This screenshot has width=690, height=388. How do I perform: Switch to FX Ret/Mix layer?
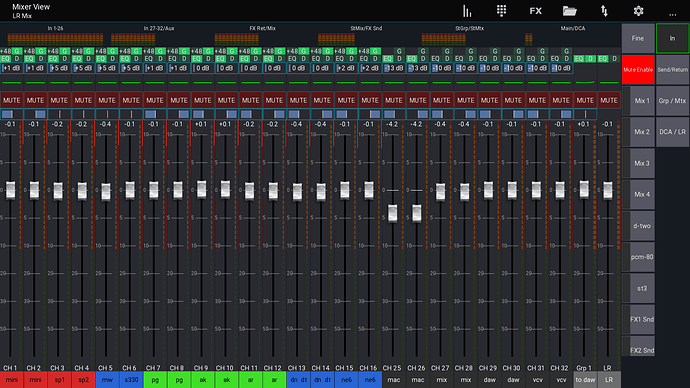tap(262, 36)
